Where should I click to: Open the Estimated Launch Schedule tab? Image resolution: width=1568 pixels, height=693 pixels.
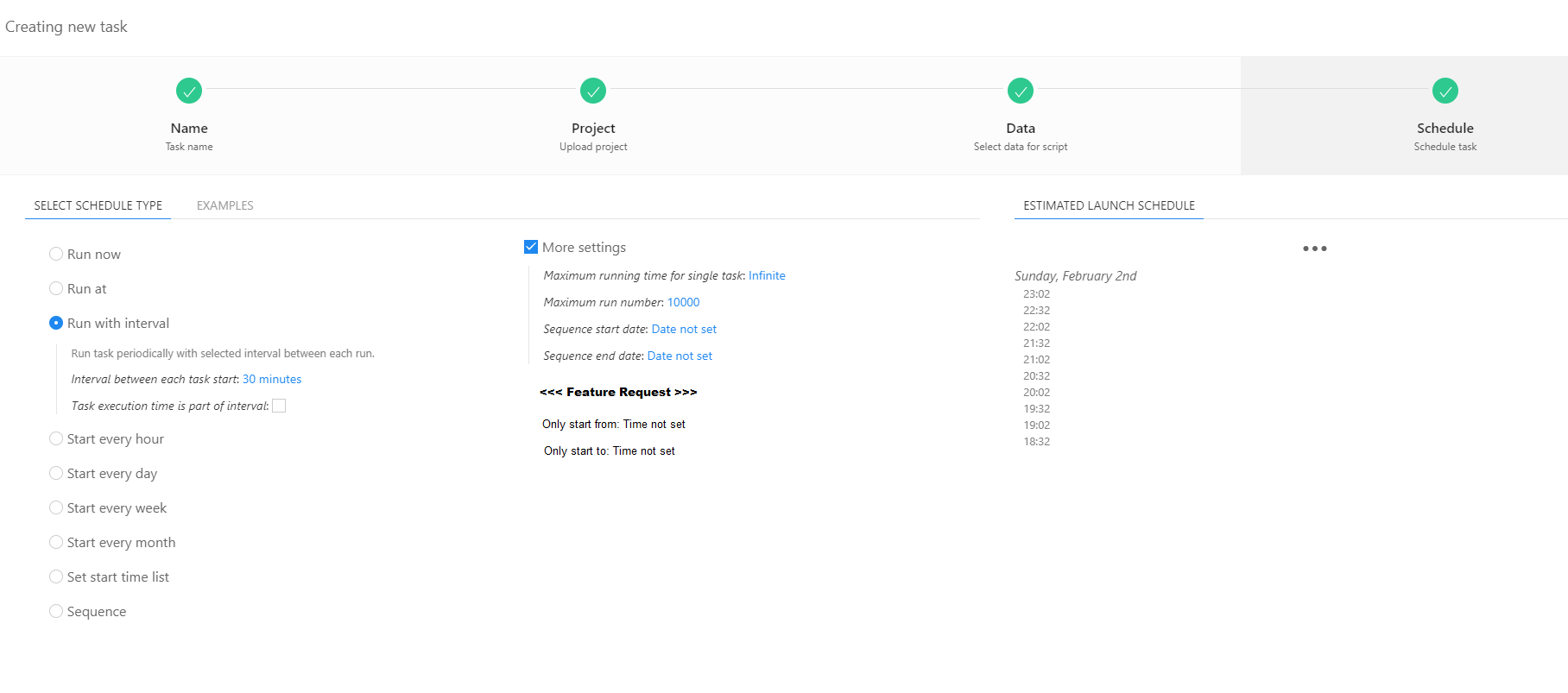coord(1109,205)
